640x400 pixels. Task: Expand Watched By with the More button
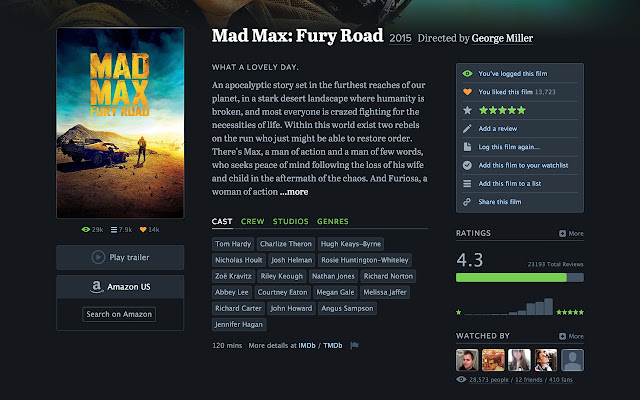571,336
